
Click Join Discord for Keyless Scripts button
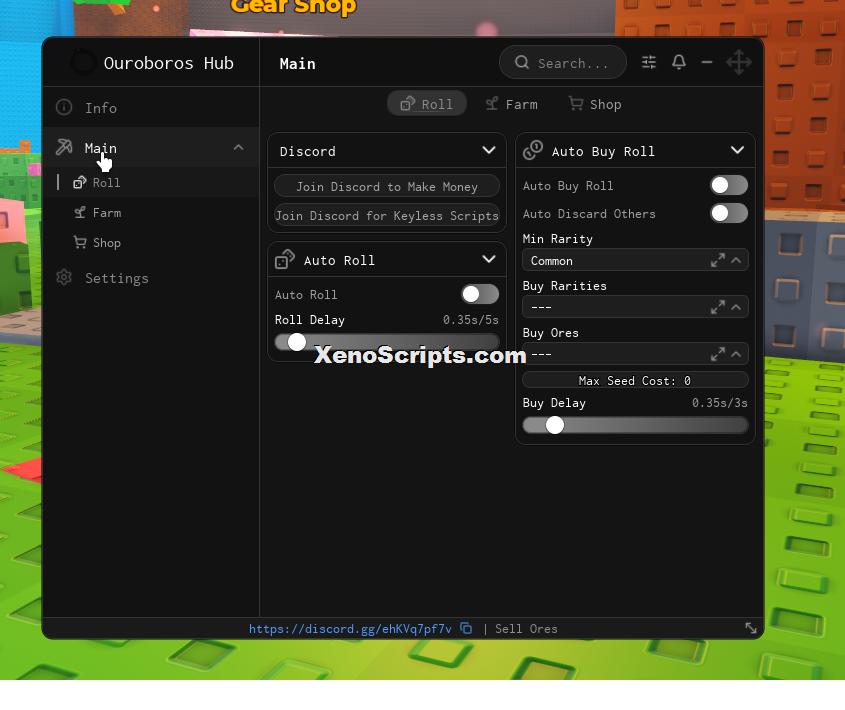pyautogui.click(x=387, y=216)
